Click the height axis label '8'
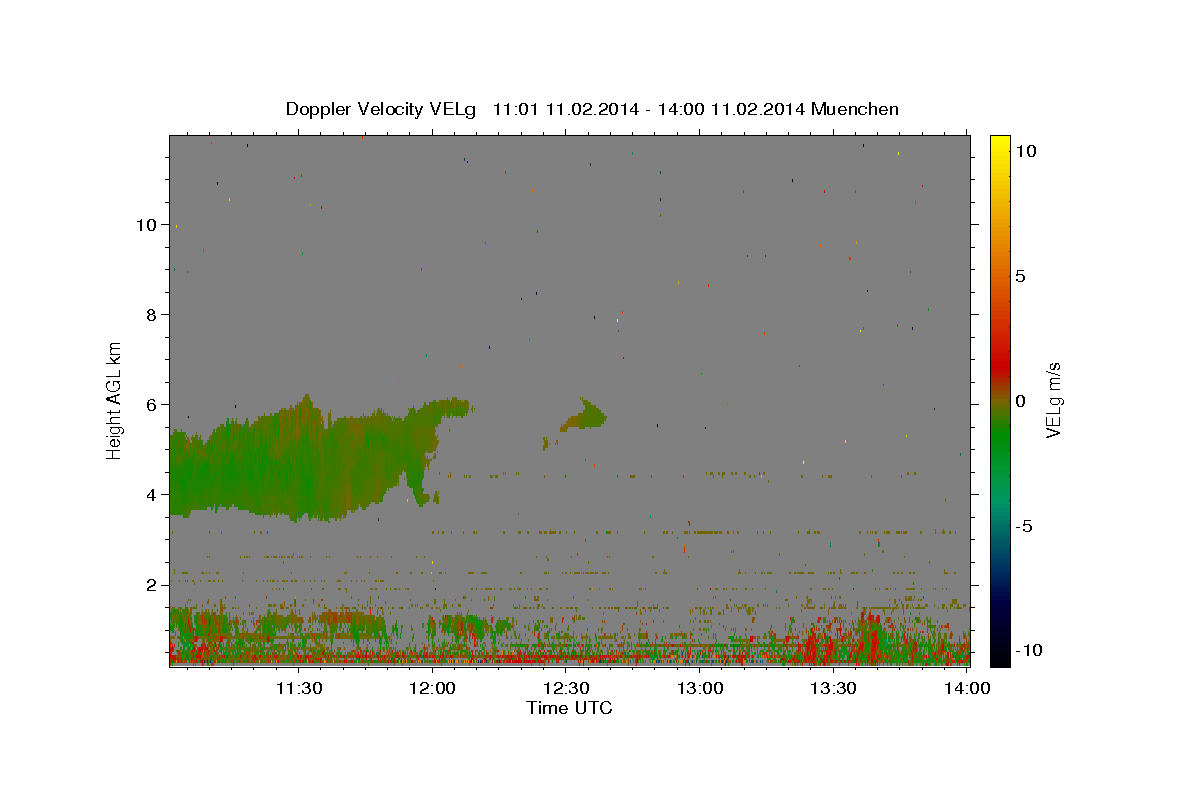Image resolution: width=1200 pixels, height=800 pixels. coord(152,315)
